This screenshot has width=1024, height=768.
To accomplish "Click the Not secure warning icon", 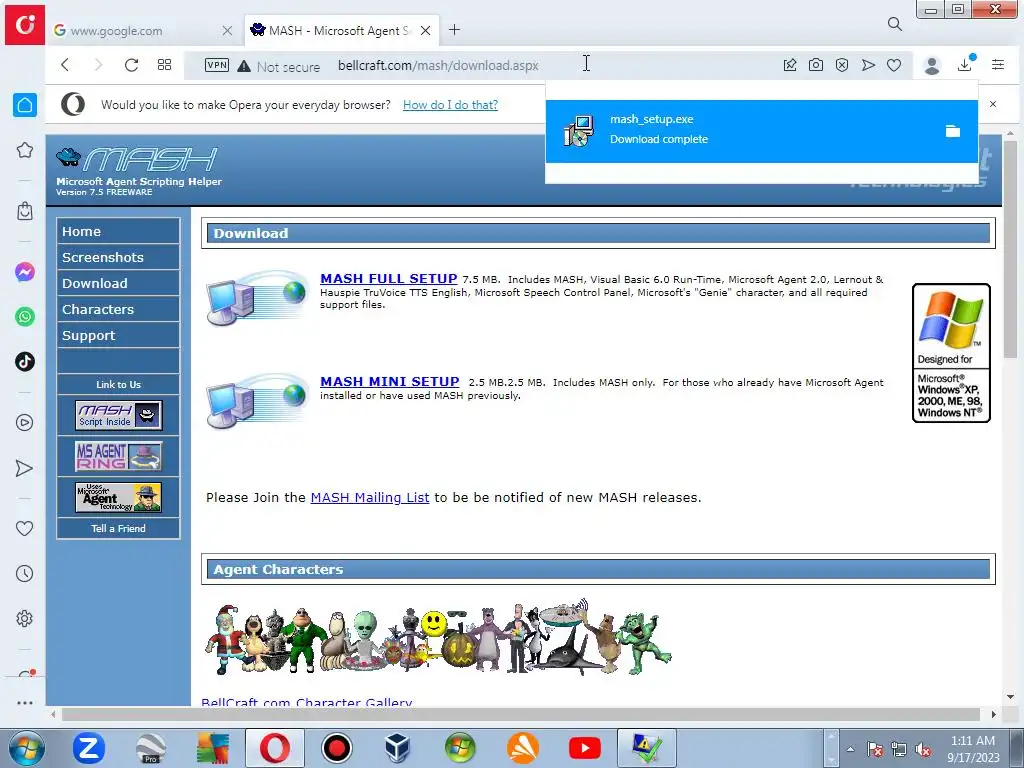I will 244,66.
